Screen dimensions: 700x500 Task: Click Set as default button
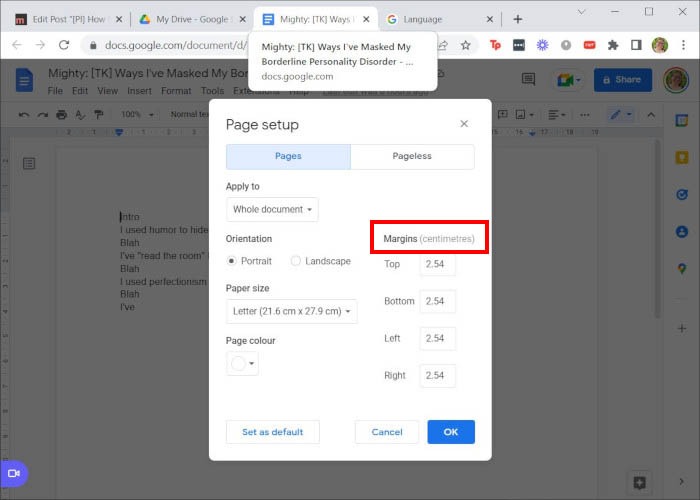coord(273,432)
